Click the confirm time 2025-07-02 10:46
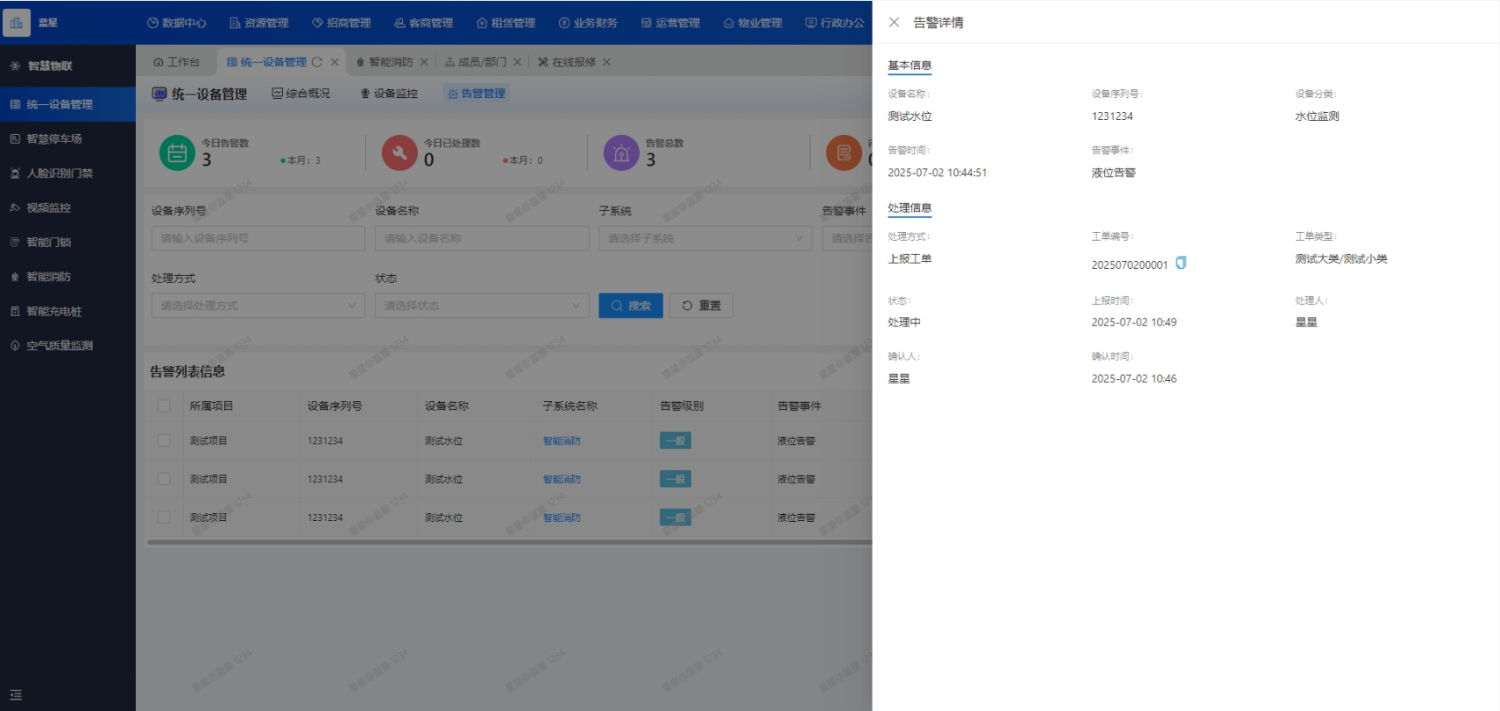This screenshot has width=1500, height=711. click(1134, 379)
